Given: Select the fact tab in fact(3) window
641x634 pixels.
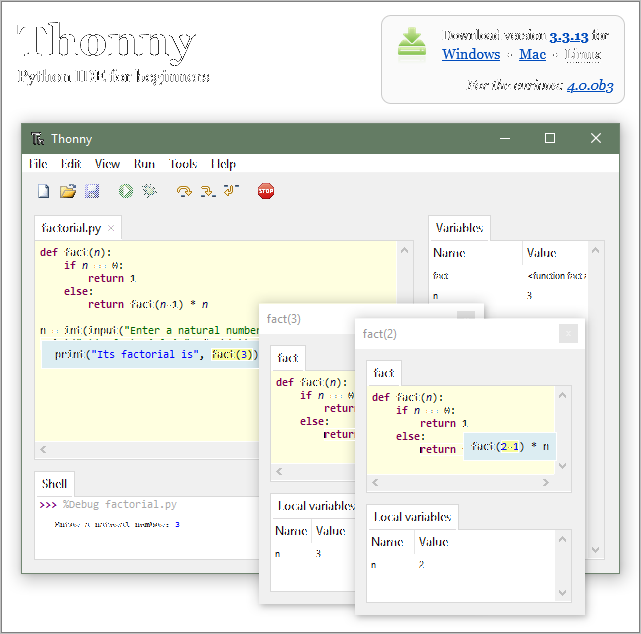Looking at the screenshot, I should (288, 358).
